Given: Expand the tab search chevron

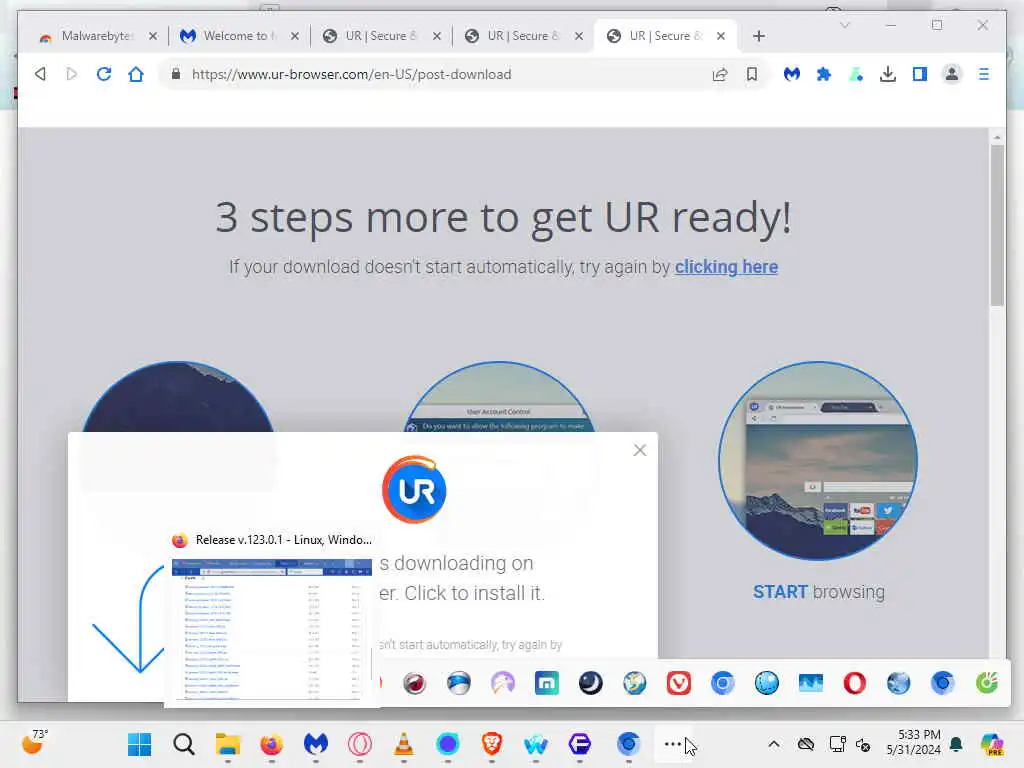Looking at the screenshot, I should click(844, 25).
